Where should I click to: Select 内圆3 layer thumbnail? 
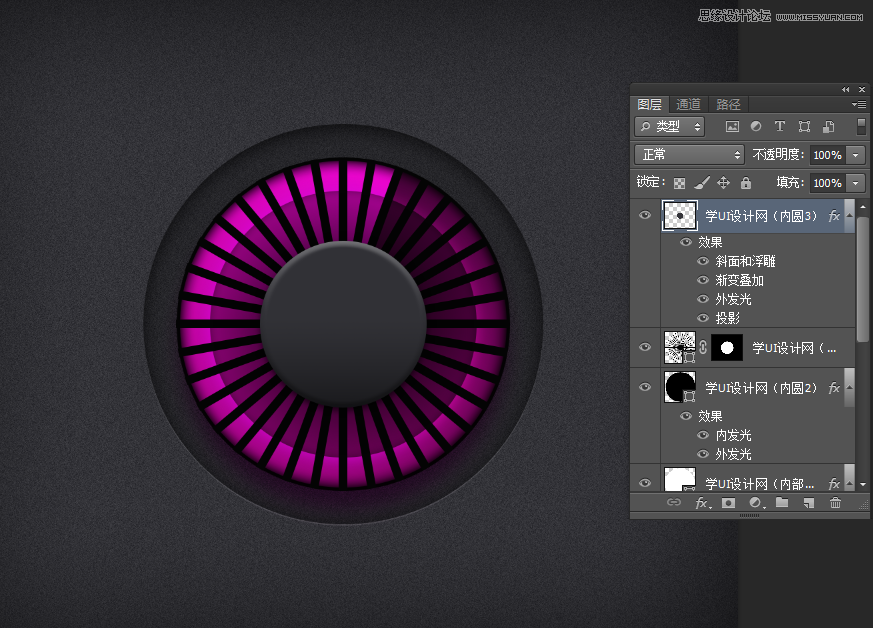680,215
